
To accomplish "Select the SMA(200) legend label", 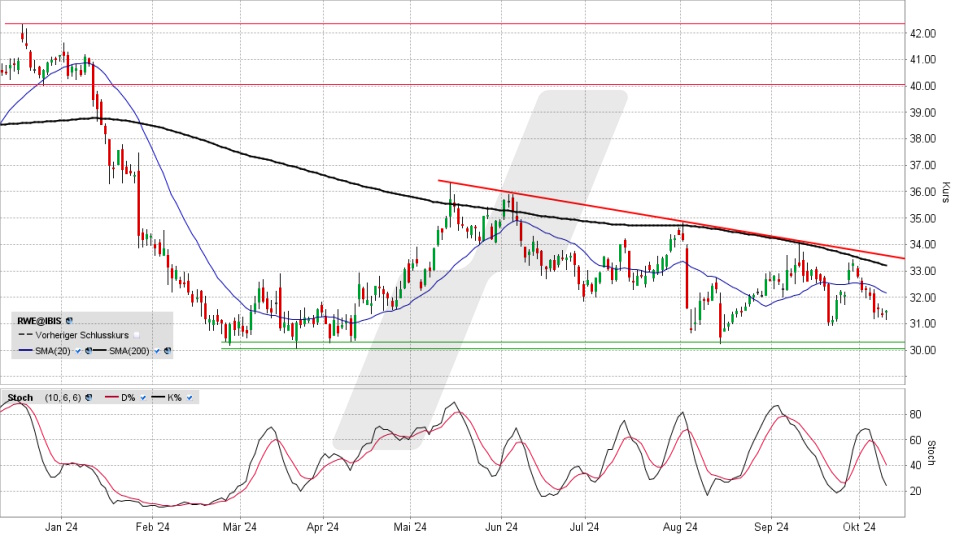I will 129,351.
